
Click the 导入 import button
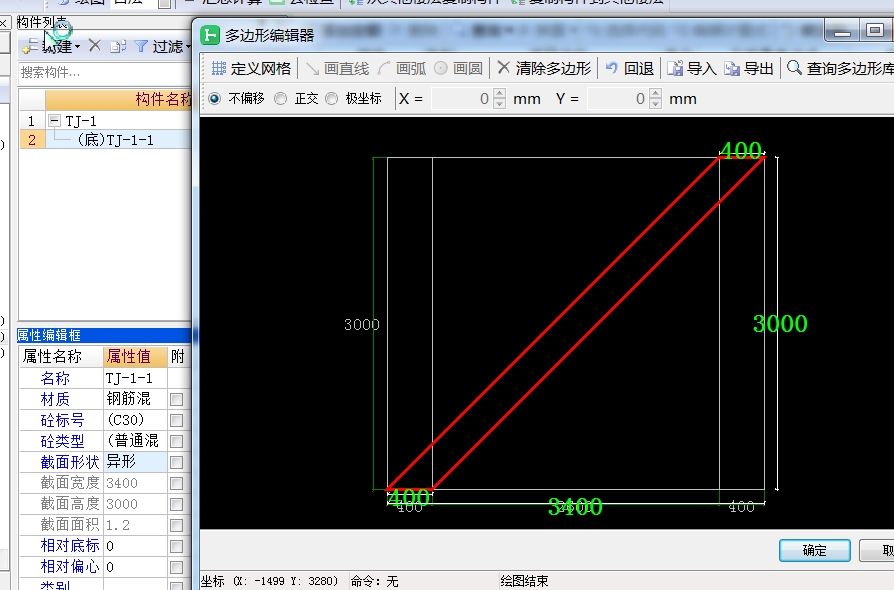[692, 68]
